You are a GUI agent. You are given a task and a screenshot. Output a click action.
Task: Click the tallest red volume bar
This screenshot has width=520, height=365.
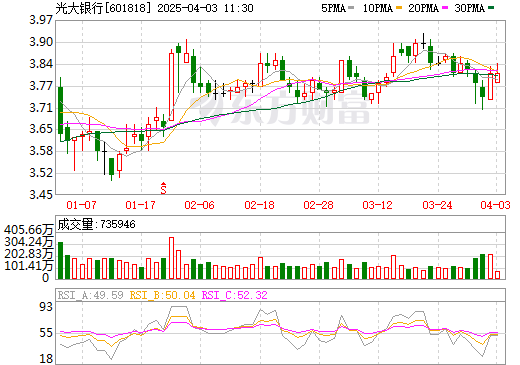coord(171,258)
